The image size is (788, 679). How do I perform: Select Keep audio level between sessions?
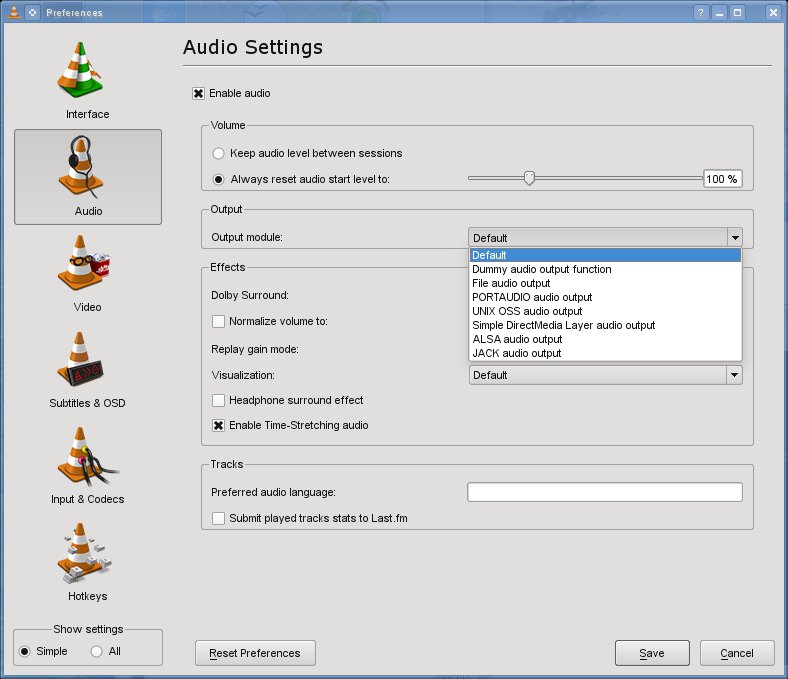pyautogui.click(x=218, y=153)
